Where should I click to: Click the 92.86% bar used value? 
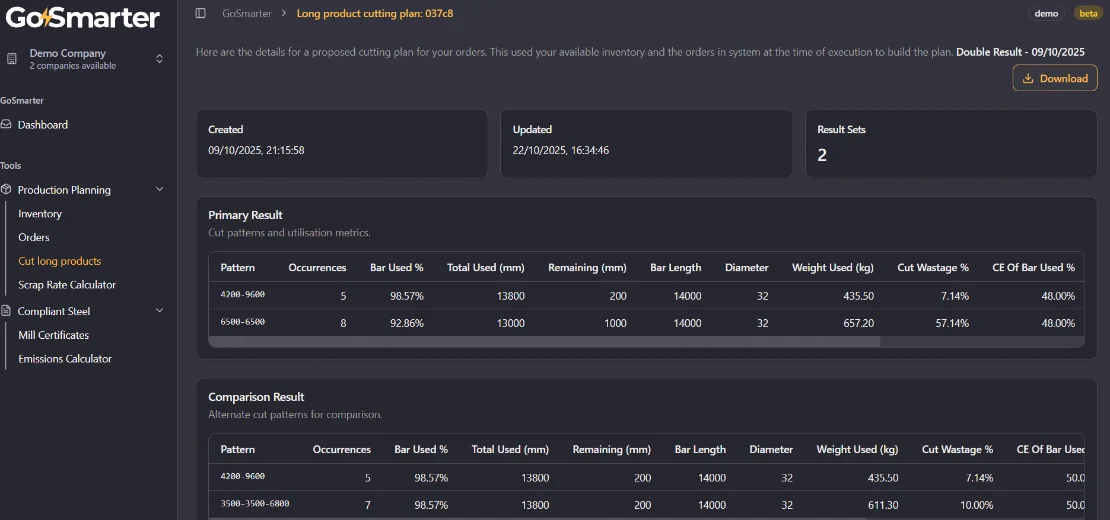[406, 323]
